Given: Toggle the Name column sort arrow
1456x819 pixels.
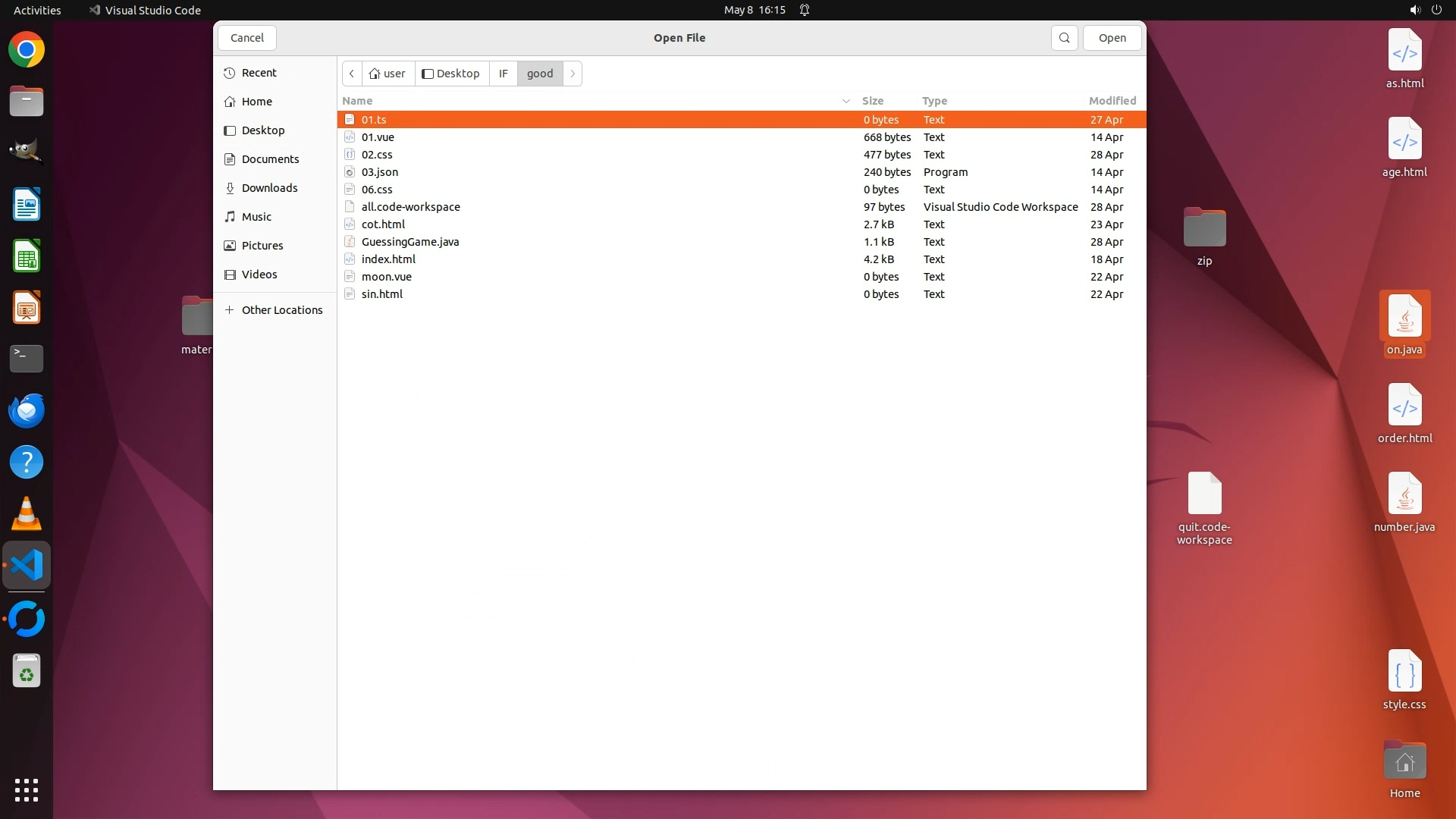Looking at the screenshot, I should [x=846, y=101].
